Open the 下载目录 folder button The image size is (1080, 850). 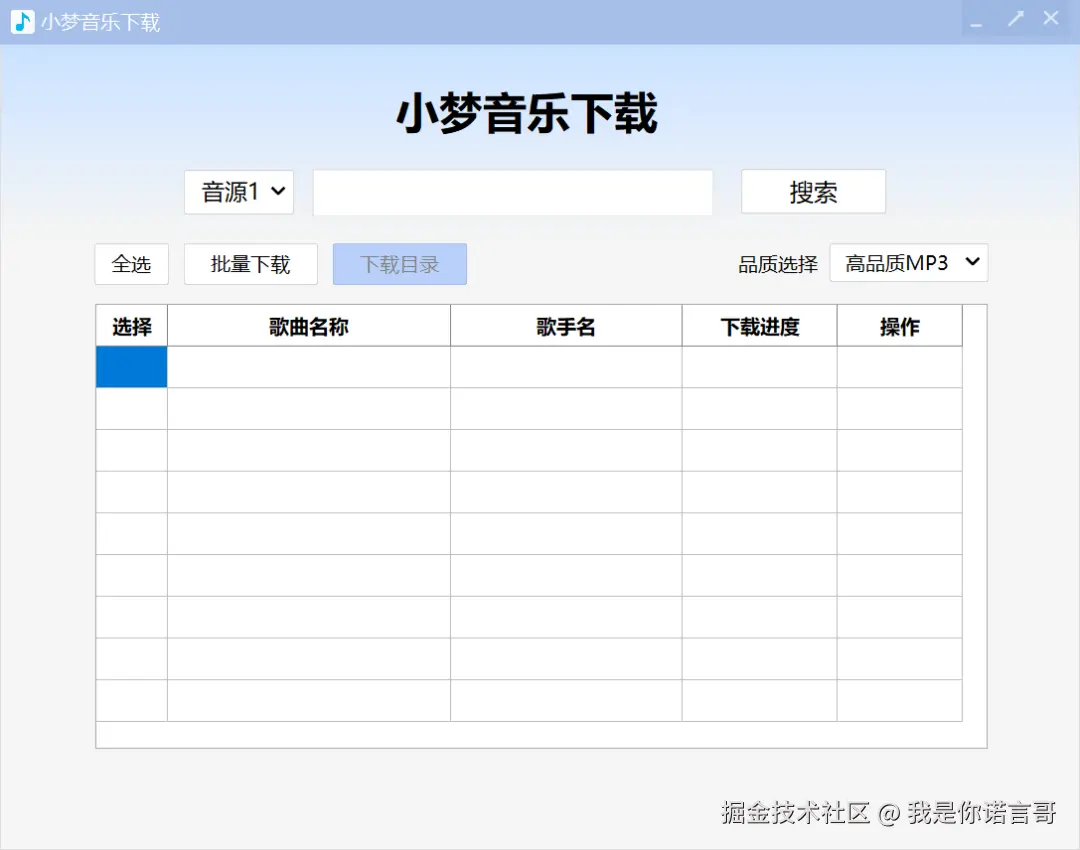[399, 264]
